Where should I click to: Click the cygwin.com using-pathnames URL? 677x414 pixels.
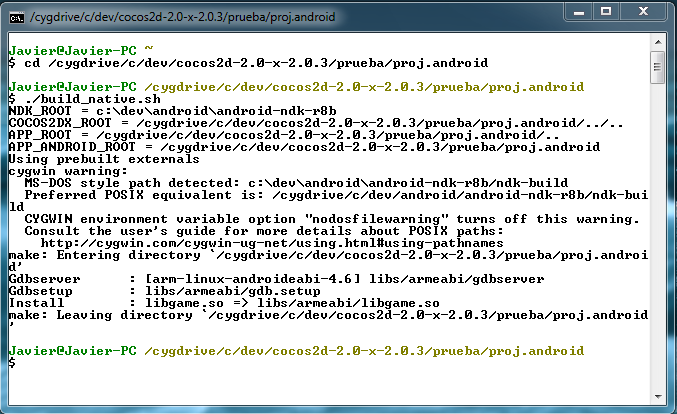(272, 243)
